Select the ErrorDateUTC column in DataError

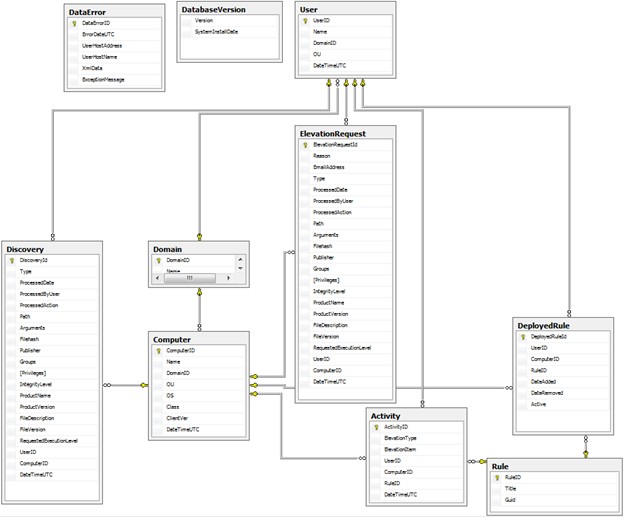115,35
